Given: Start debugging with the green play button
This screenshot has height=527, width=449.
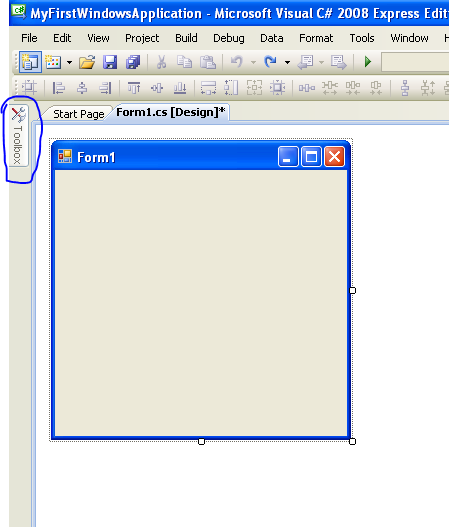Looking at the screenshot, I should point(368,62).
